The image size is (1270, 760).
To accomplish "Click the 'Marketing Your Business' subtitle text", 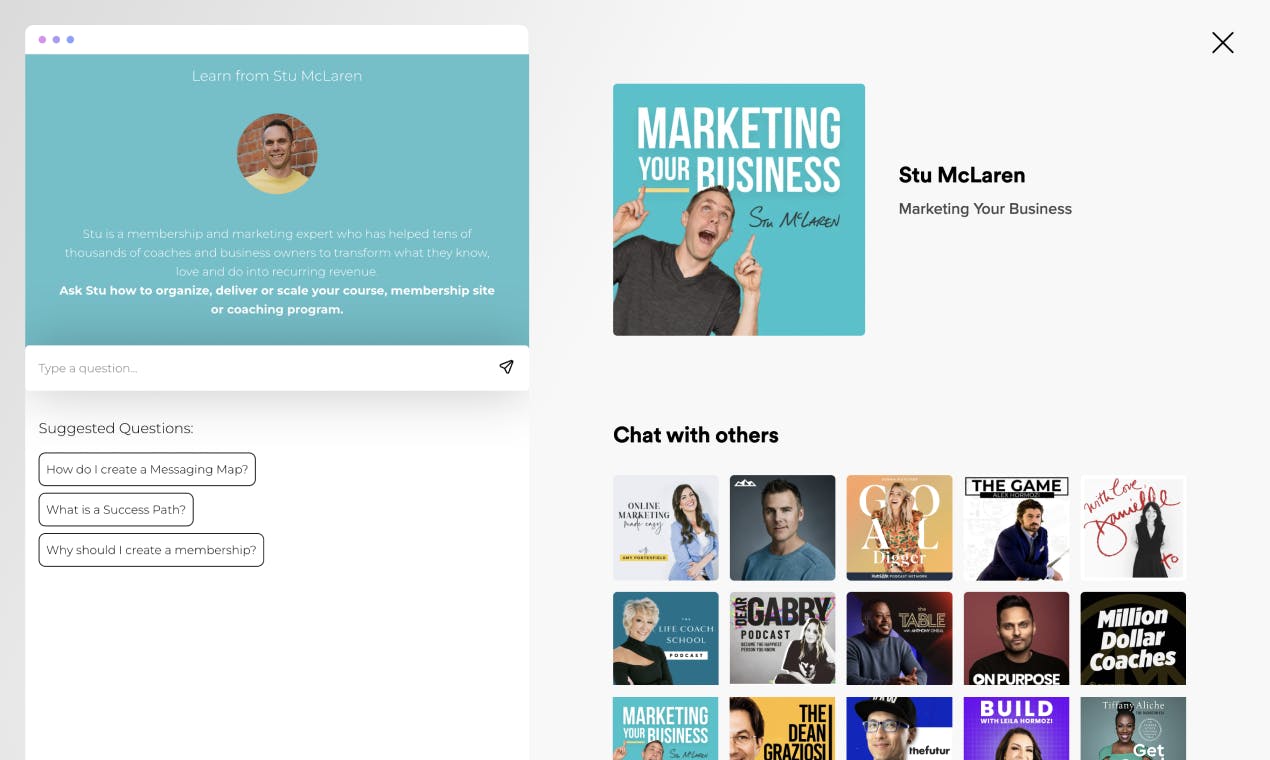I will coord(985,209).
